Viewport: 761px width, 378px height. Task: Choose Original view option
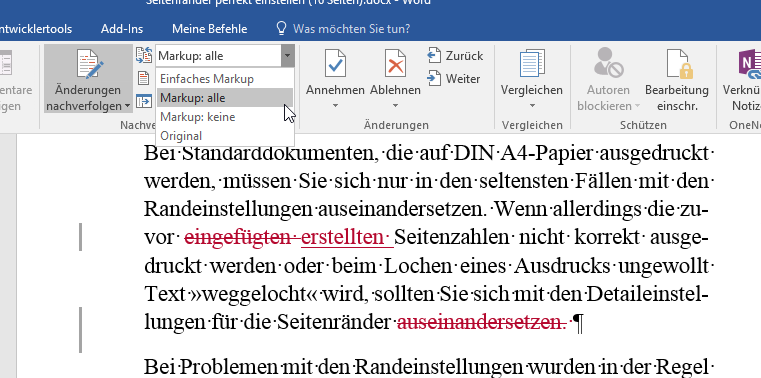(x=225, y=136)
